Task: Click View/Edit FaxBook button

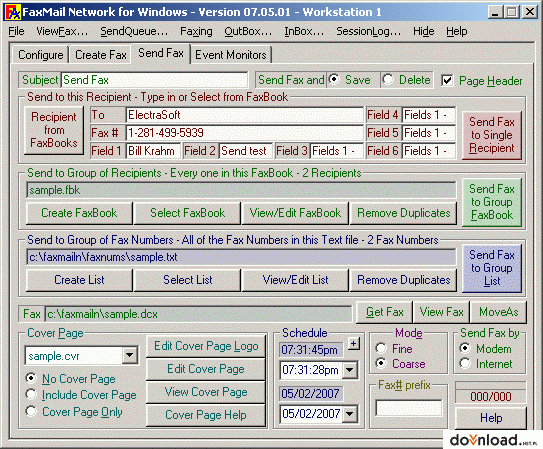Action: (295, 213)
